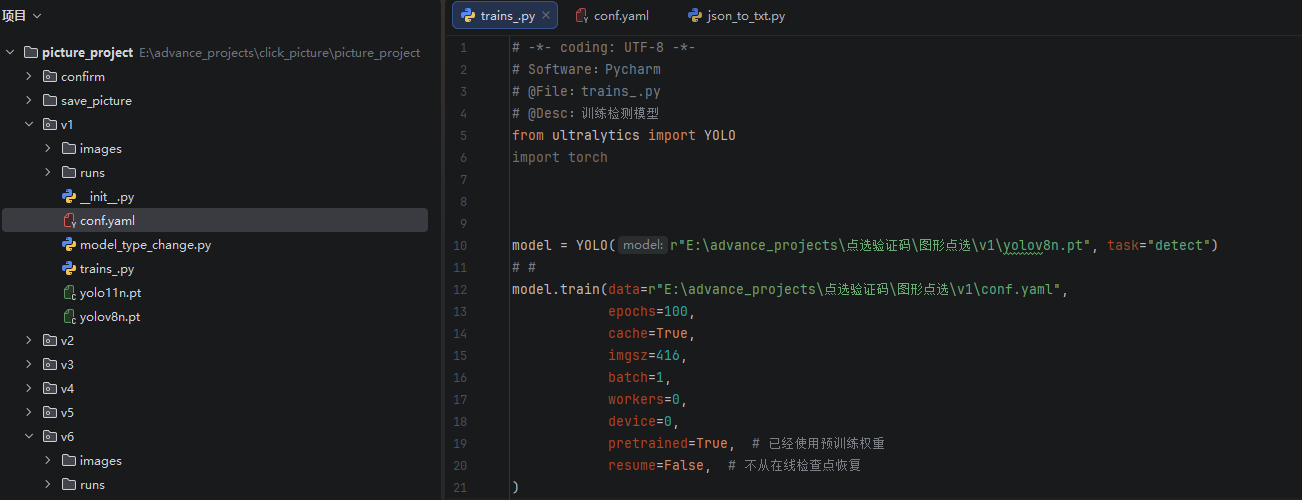Open trains_.py in the project tree
This screenshot has height=500, width=1302.
coord(106,269)
